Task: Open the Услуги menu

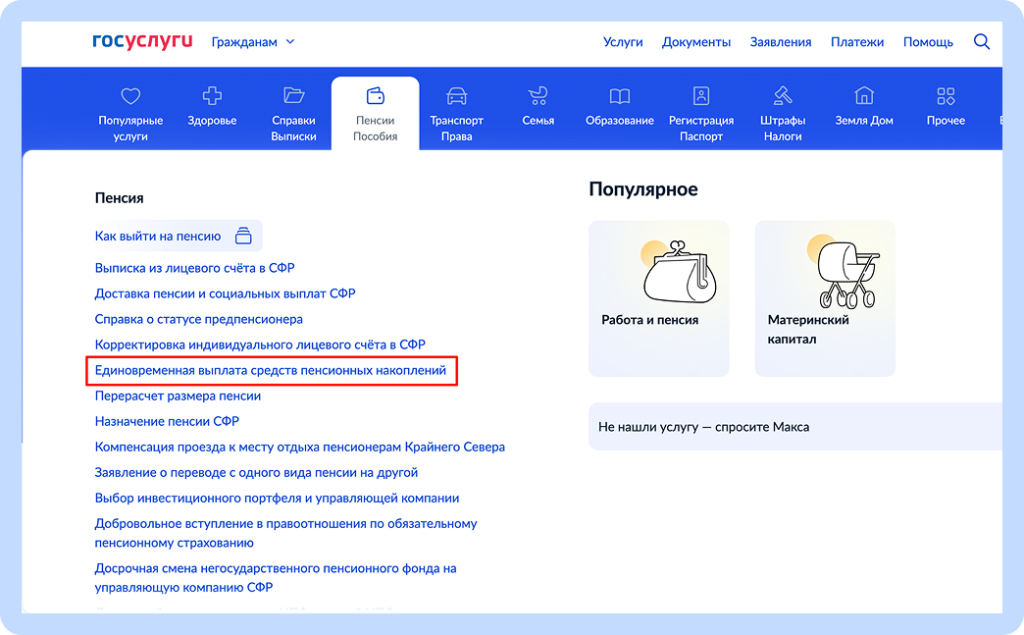Action: 623,42
